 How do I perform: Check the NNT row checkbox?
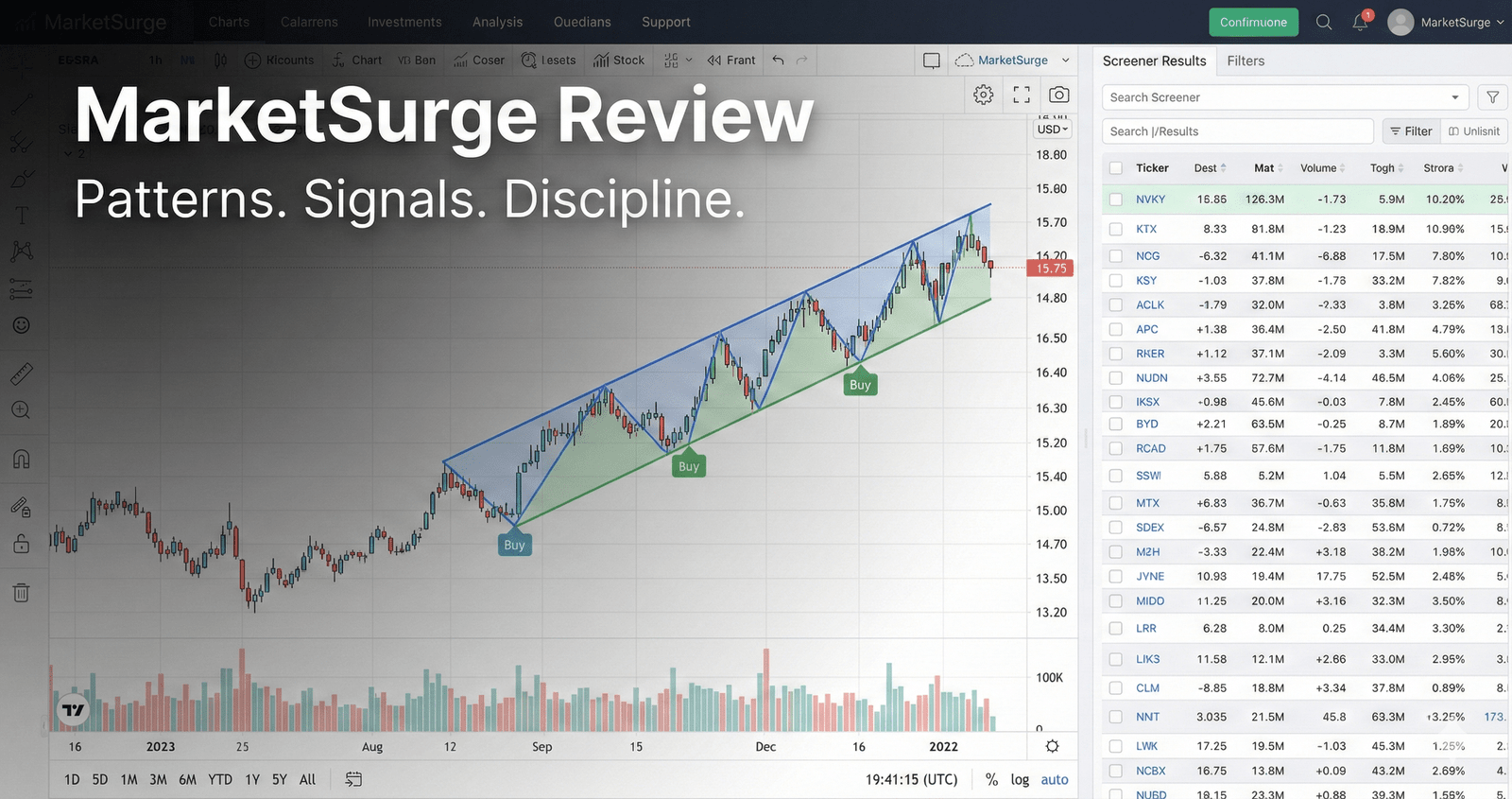pos(1116,717)
